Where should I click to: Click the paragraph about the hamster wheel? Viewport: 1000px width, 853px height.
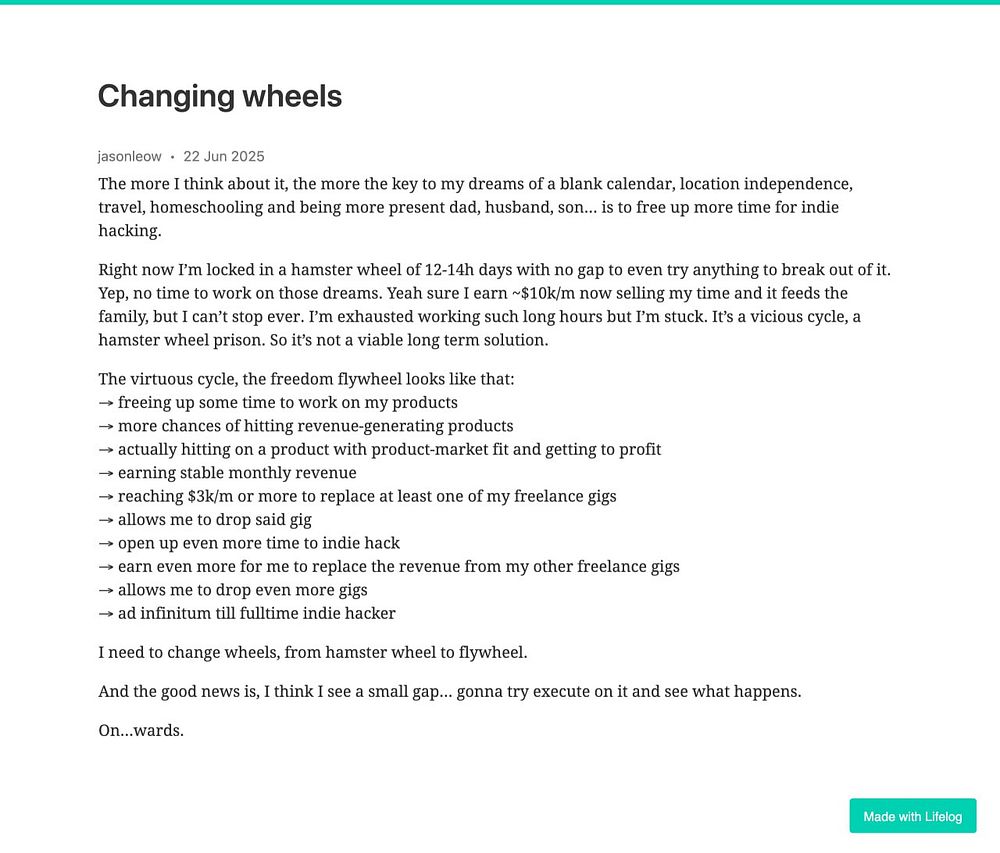pyautogui.click(x=494, y=305)
